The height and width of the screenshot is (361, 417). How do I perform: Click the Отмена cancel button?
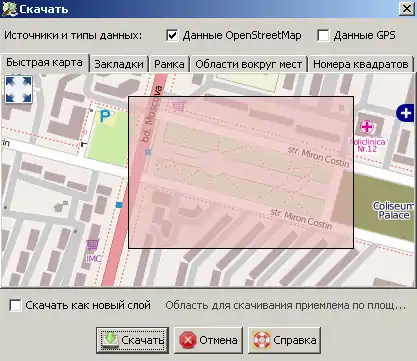[208, 340]
